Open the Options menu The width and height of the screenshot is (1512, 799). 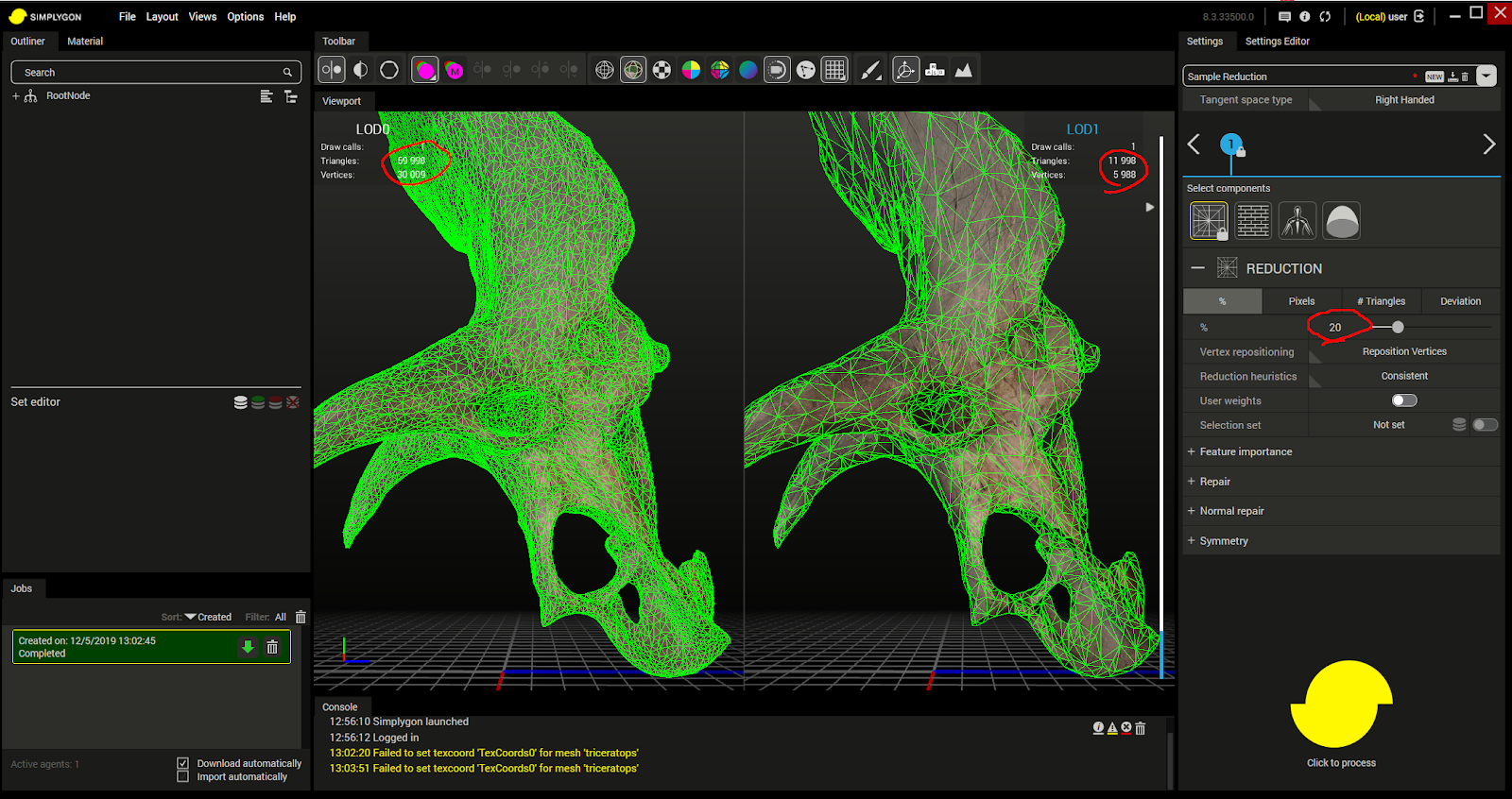click(245, 17)
